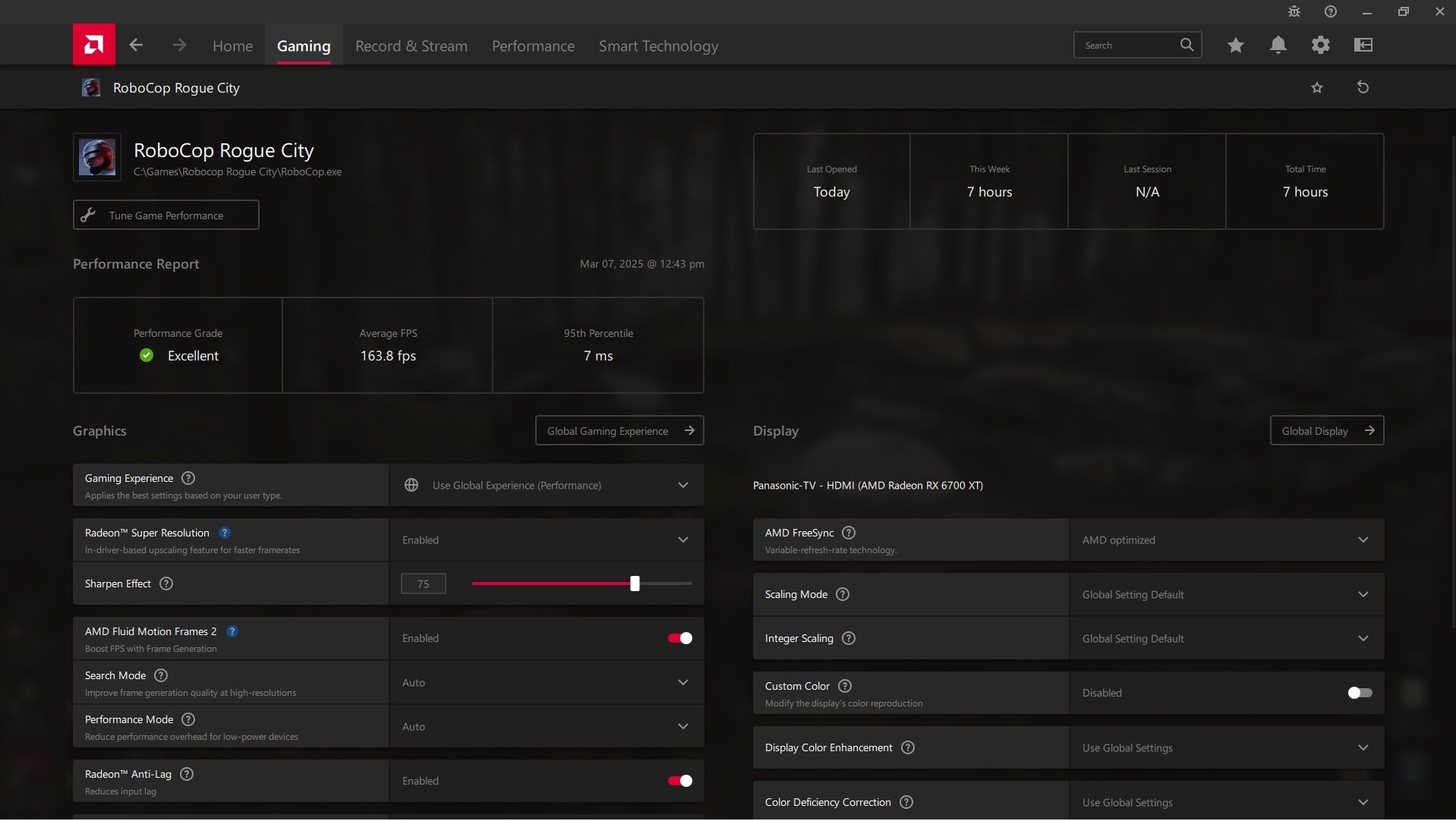
Task: Click the page's vertical scrollbar
Action: coord(1453,382)
